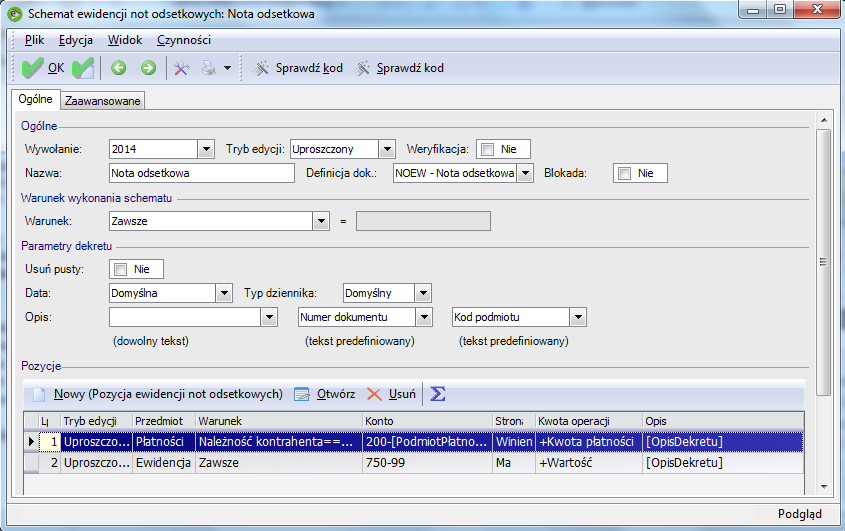845x531 pixels.
Task: Toggle the Weryfikacja checkbox
Action: coord(487,149)
